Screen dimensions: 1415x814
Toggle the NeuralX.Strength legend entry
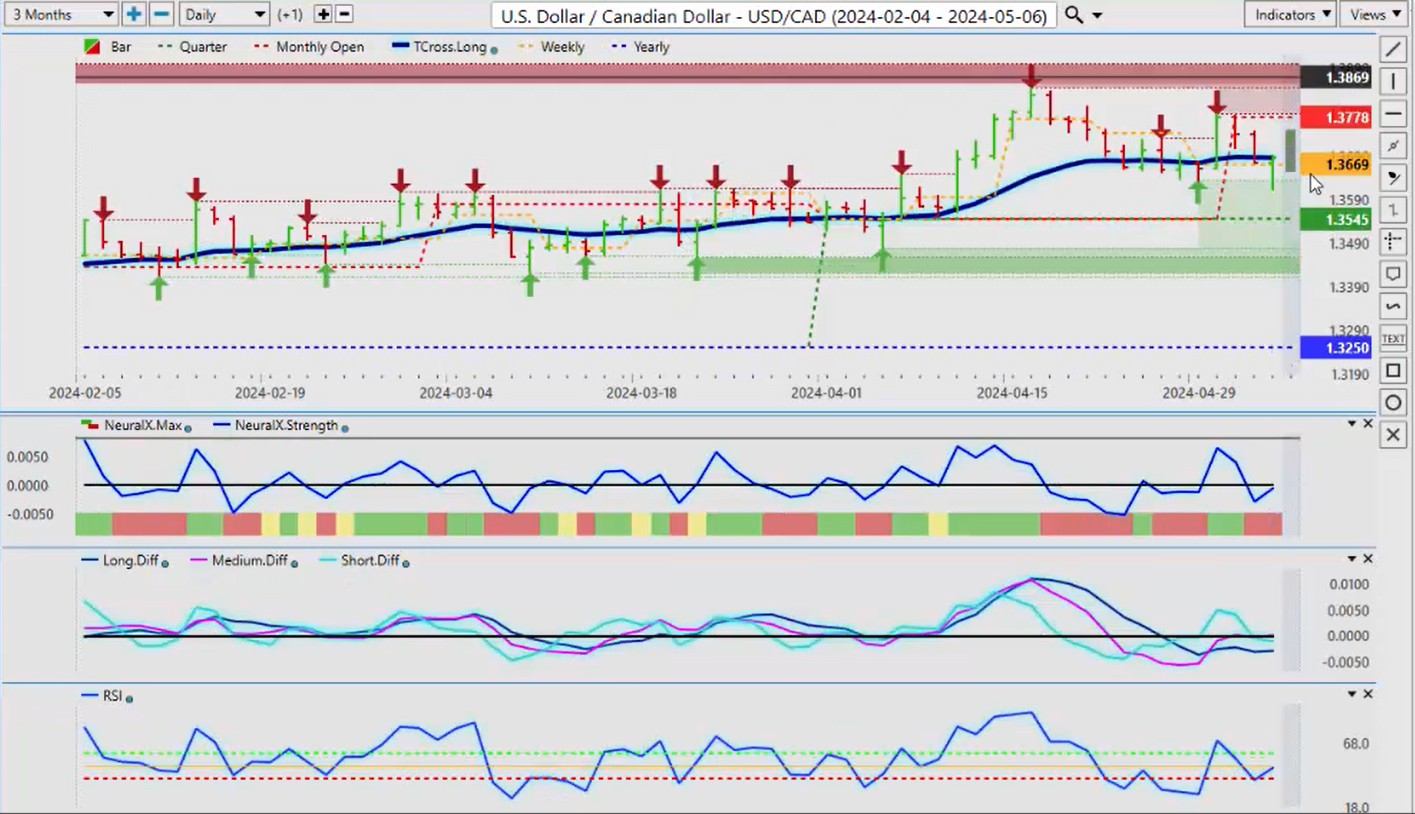click(x=276, y=425)
